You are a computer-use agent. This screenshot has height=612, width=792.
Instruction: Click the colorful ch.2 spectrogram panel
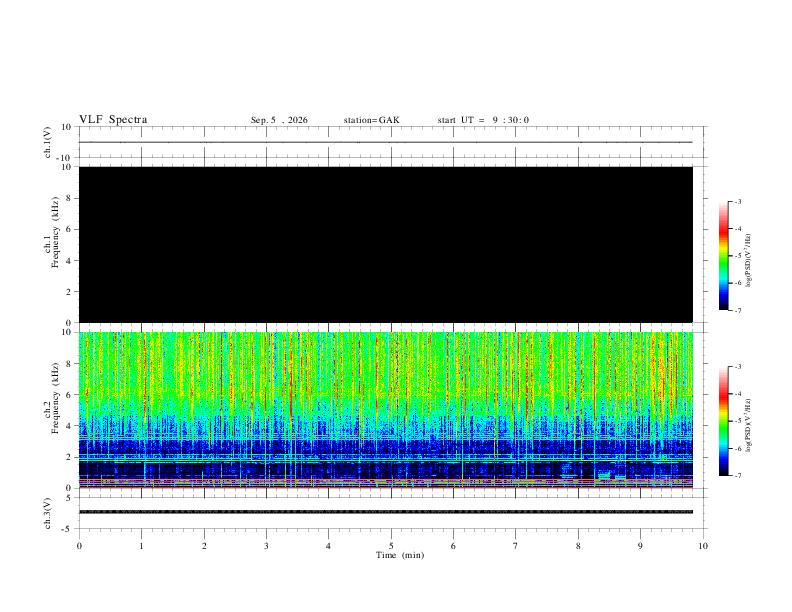point(386,410)
